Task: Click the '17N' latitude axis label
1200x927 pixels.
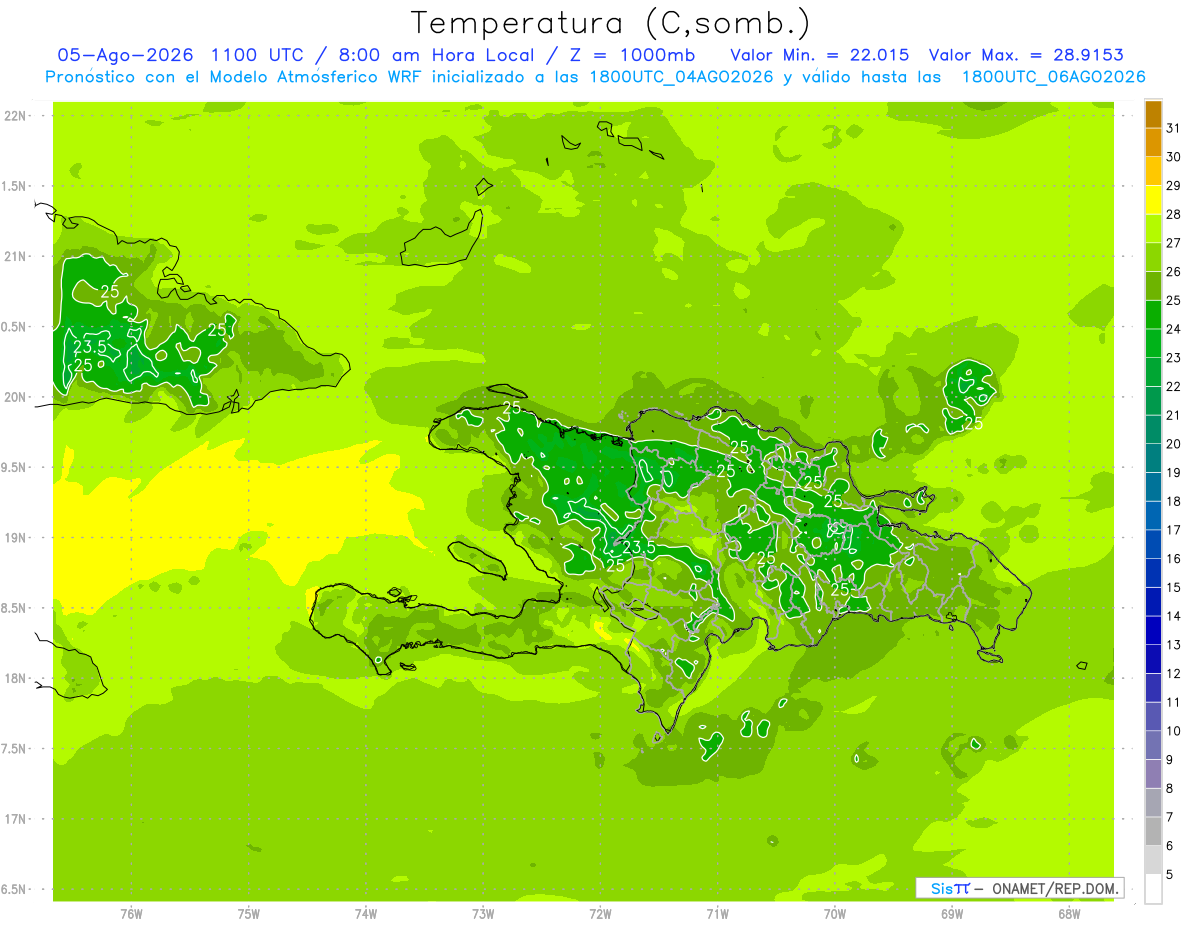Action: coord(15,819)
